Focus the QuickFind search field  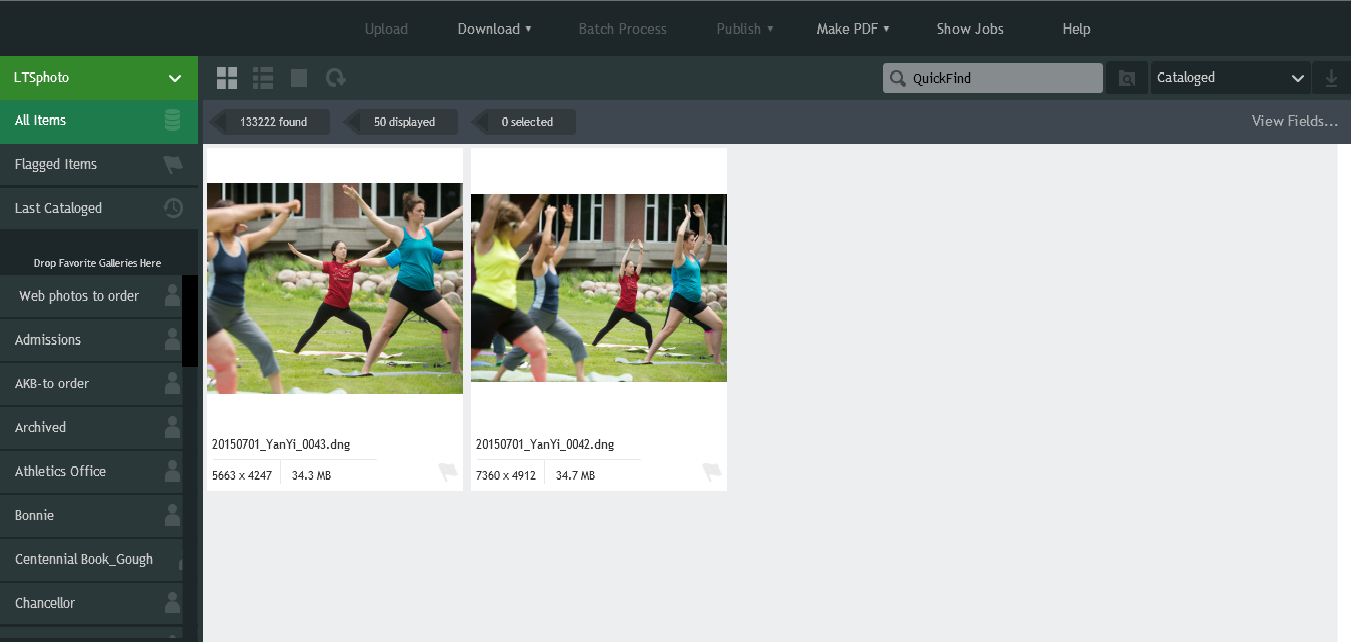pyautogui.click(x=993, y=78)
